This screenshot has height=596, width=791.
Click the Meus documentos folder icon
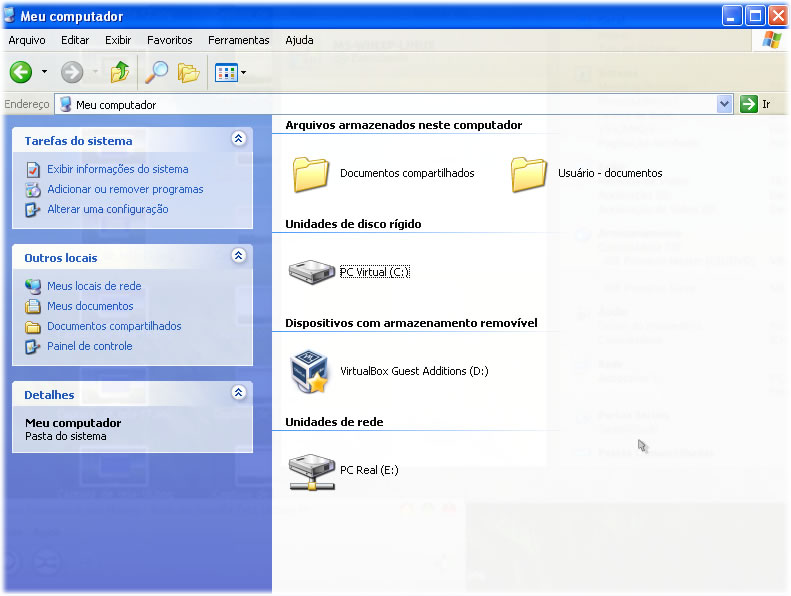point(33,306)
